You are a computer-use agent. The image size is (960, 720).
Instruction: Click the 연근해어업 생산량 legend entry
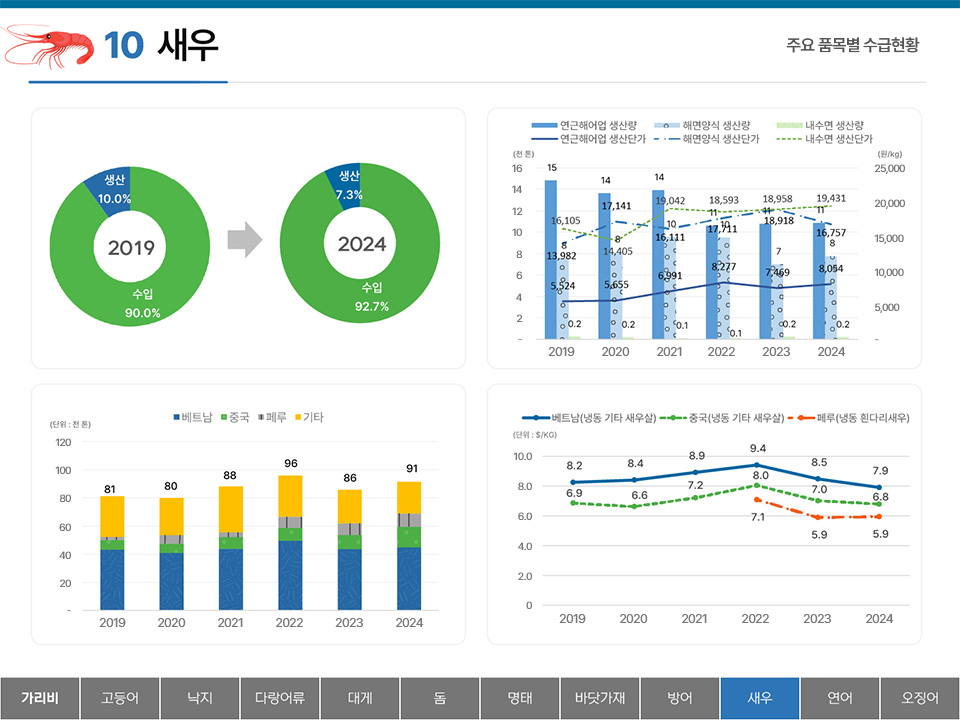(x=590, y=125)
